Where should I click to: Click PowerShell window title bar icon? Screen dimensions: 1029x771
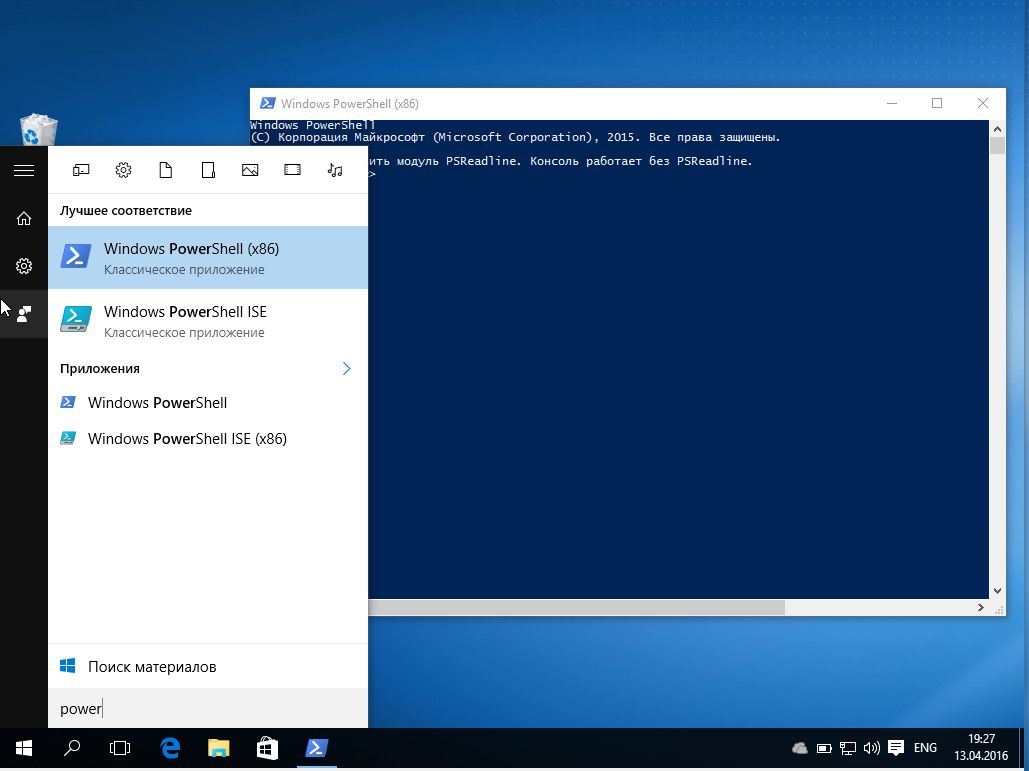click(267, 103)
